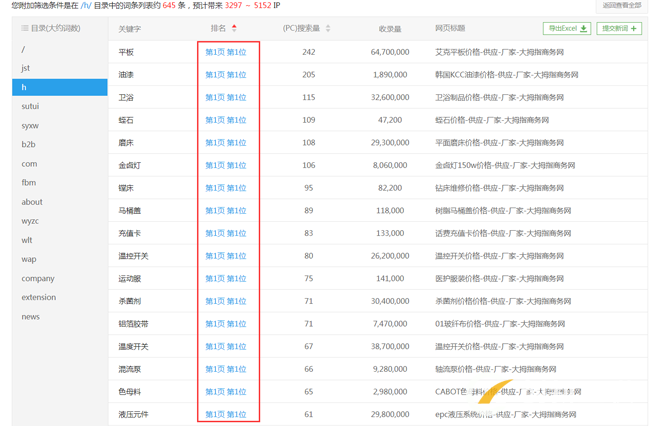Click the 返回查看全部 button
Image resolution: width=650 pixels, height=426 pixels.
pos(621,5)
